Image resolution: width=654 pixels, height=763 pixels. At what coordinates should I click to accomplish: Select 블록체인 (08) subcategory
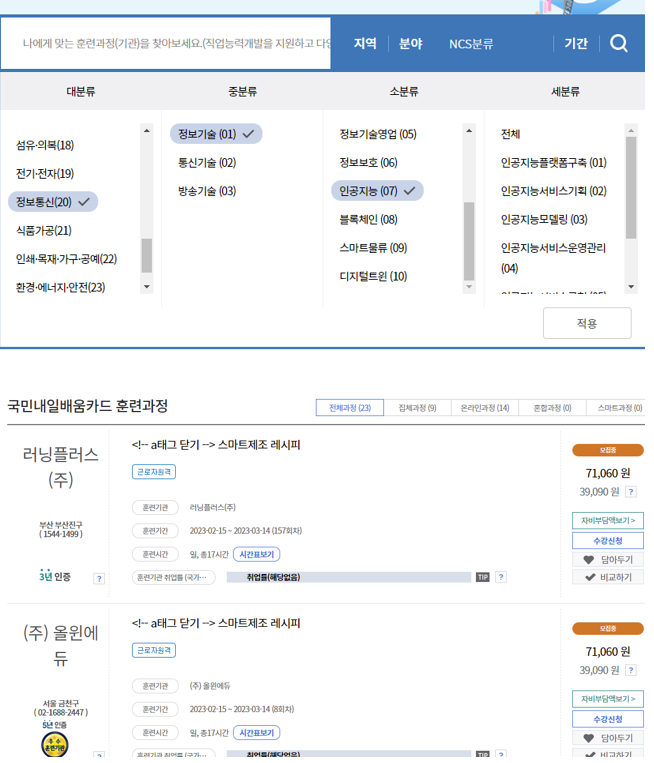tap(368, 219)
